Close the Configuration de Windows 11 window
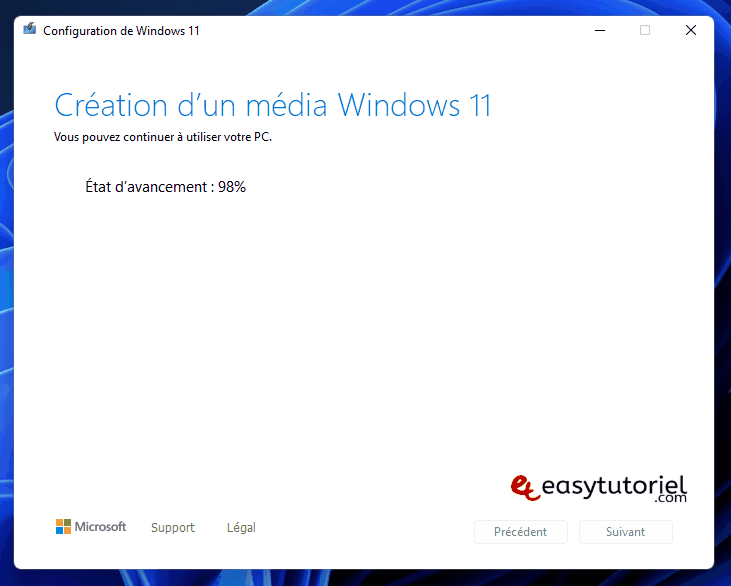The image size is (731, 586). tap(691, 30)
